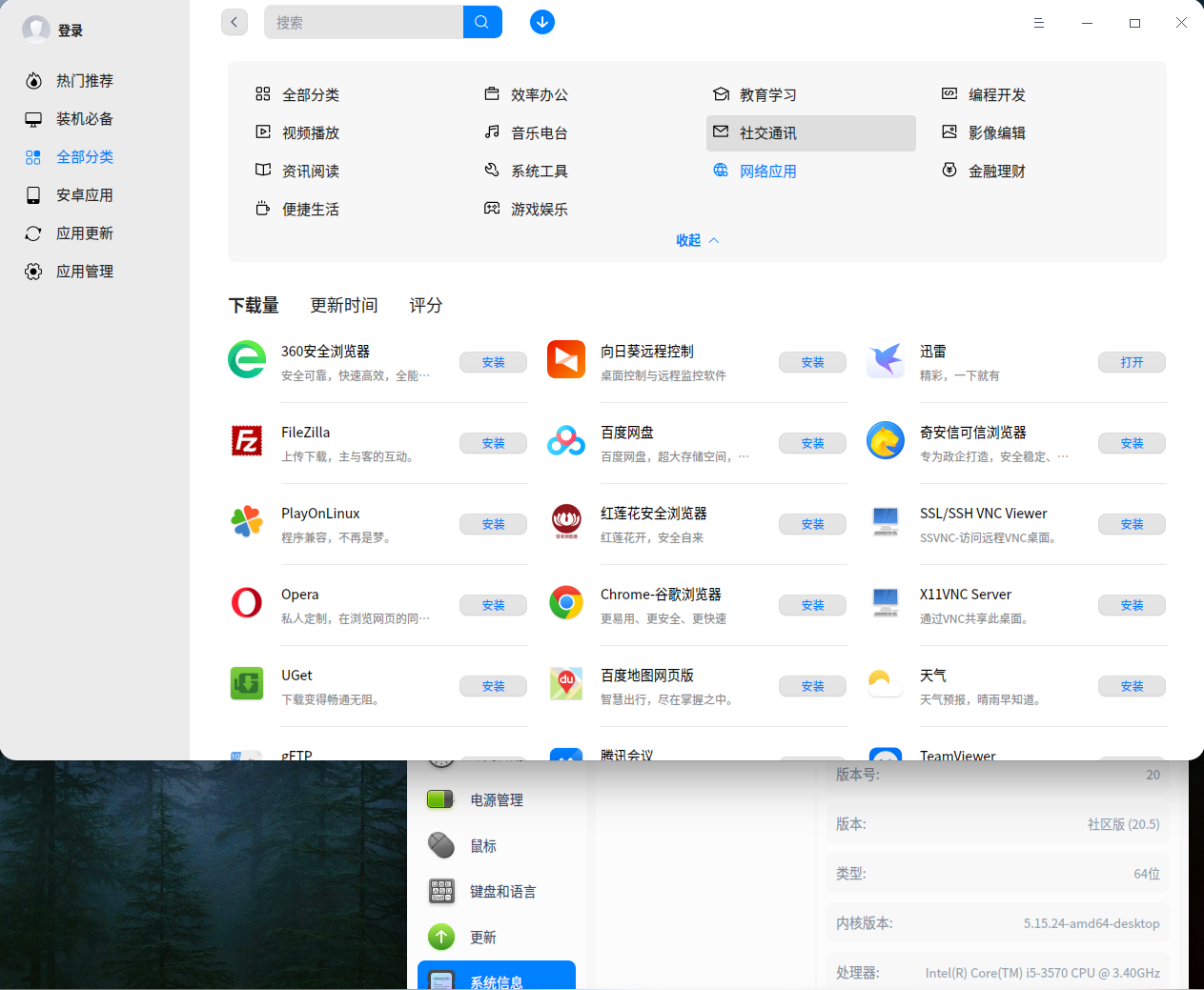The width and height of the screenshot is (1204, 990).
Task: Switch sorting to 更新时间
Action: 343,305
